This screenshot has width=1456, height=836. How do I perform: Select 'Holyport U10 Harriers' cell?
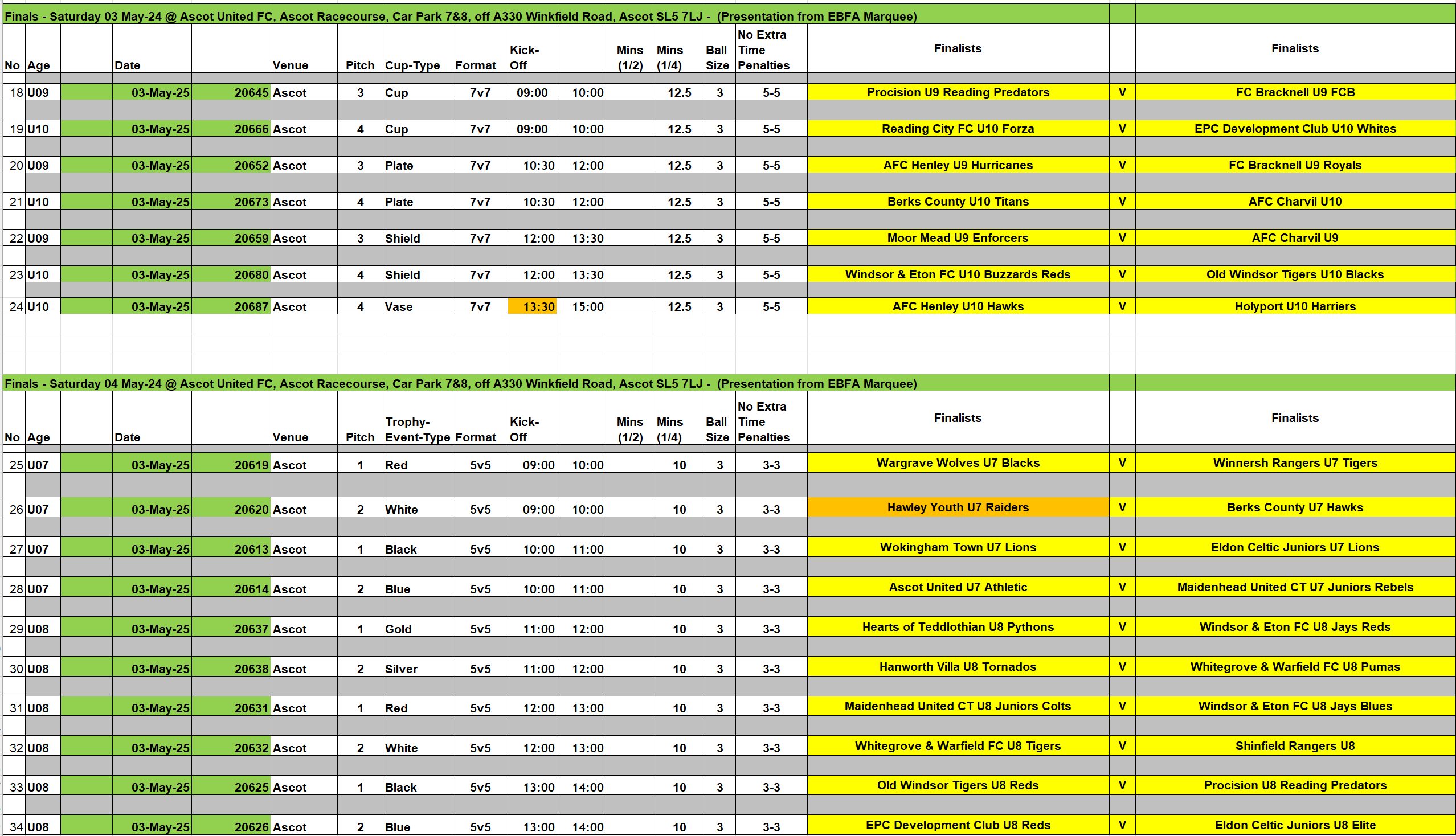(1295, 306)
